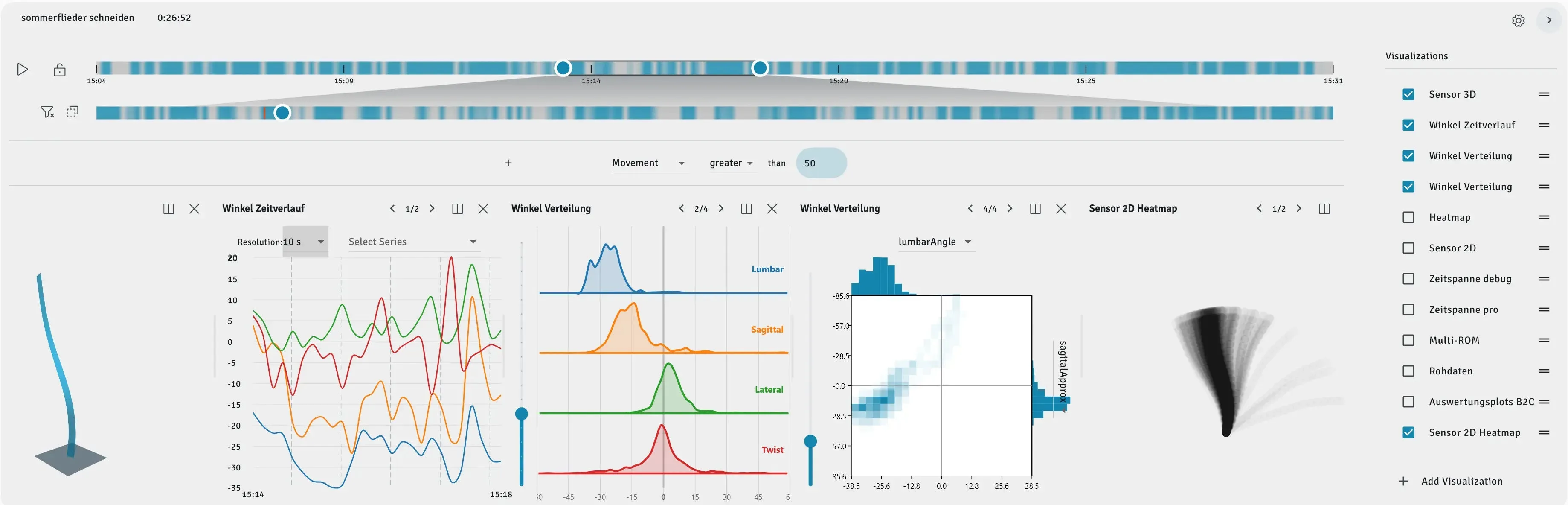Open settings with the gear icon
1568x505 pixels.
pos(1518,21)
